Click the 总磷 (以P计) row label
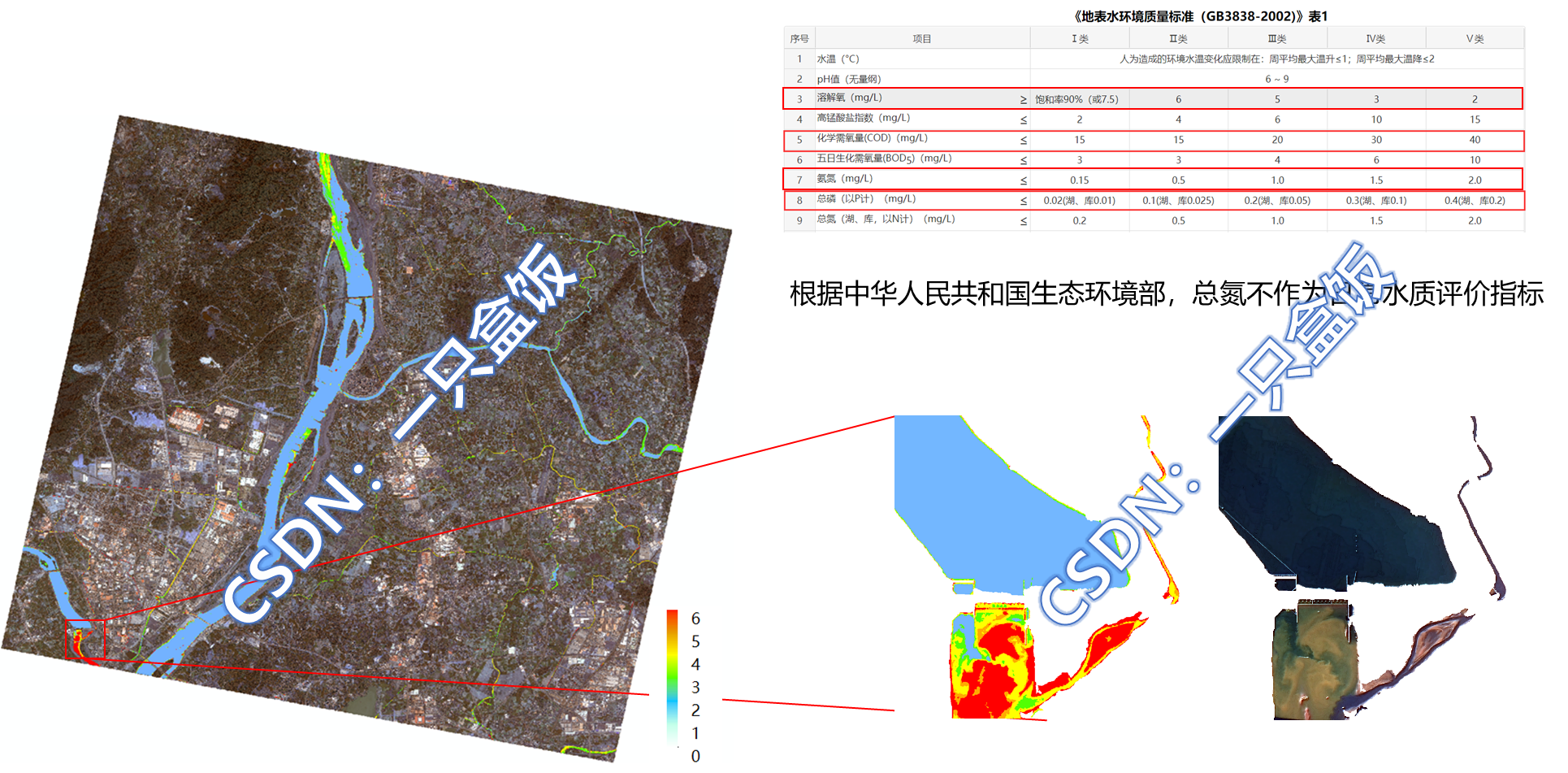 pos(866,199)
